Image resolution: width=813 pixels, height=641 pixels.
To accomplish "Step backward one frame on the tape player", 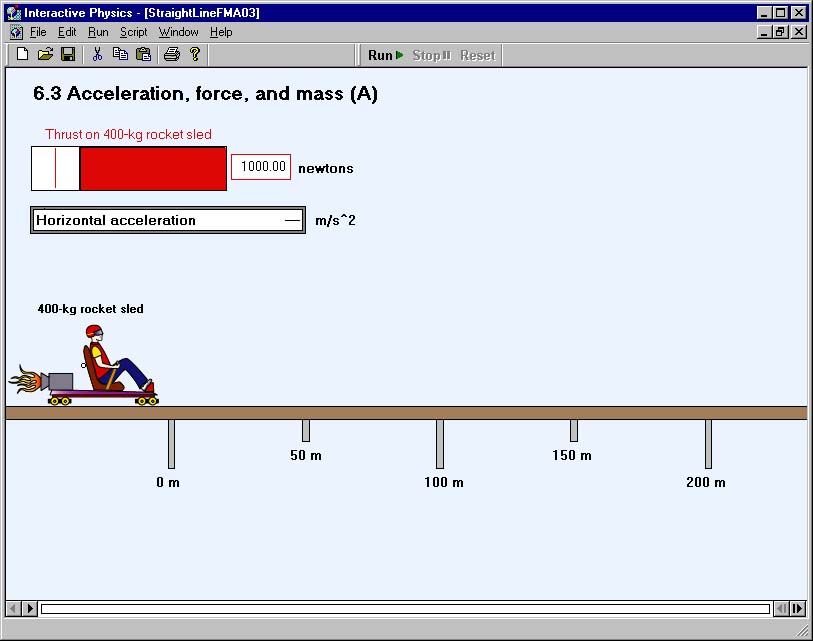I will (x=781, y=608).
